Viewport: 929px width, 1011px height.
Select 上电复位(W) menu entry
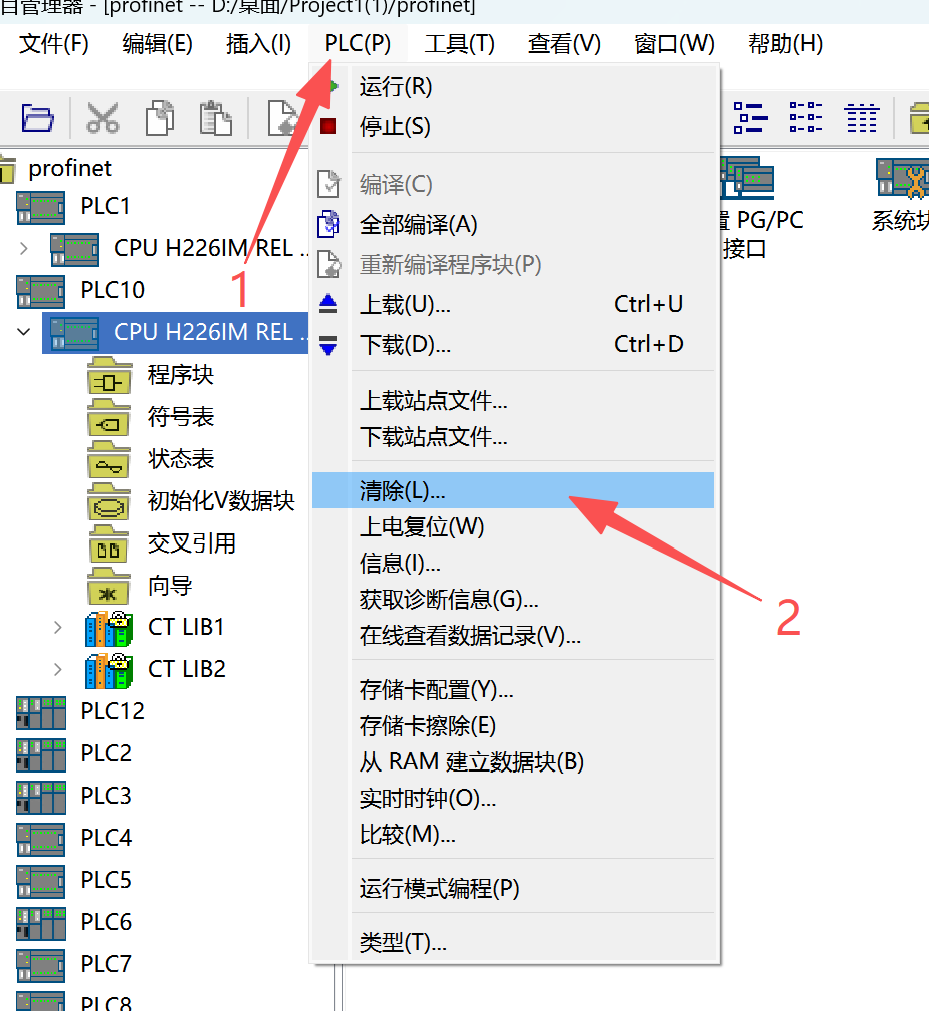[x=513, y=527]
